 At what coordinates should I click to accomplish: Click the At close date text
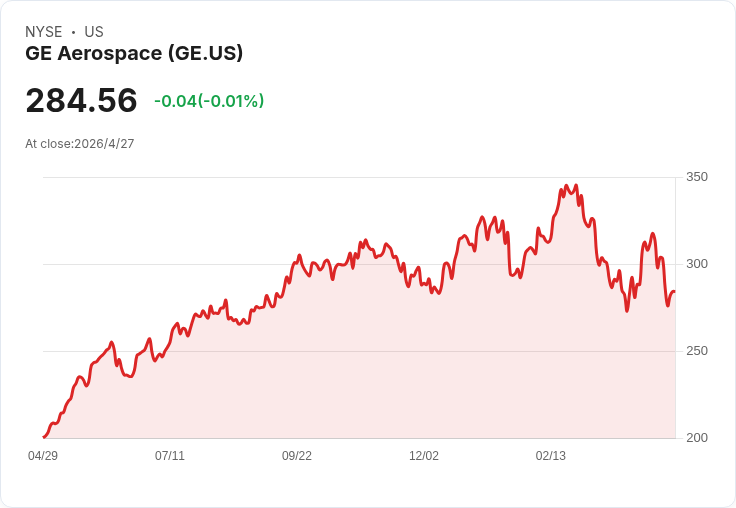(x=80, y=143)
